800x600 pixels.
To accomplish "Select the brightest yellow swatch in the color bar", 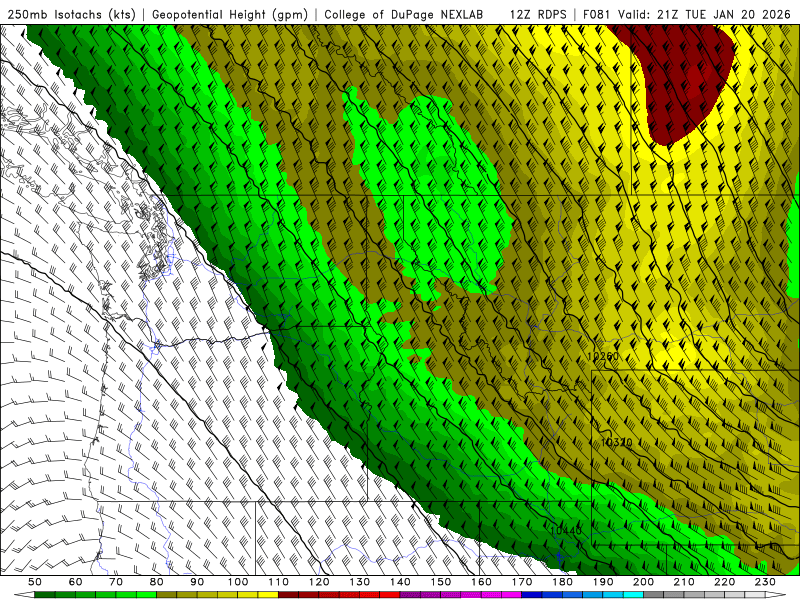I will coord(268,595).
